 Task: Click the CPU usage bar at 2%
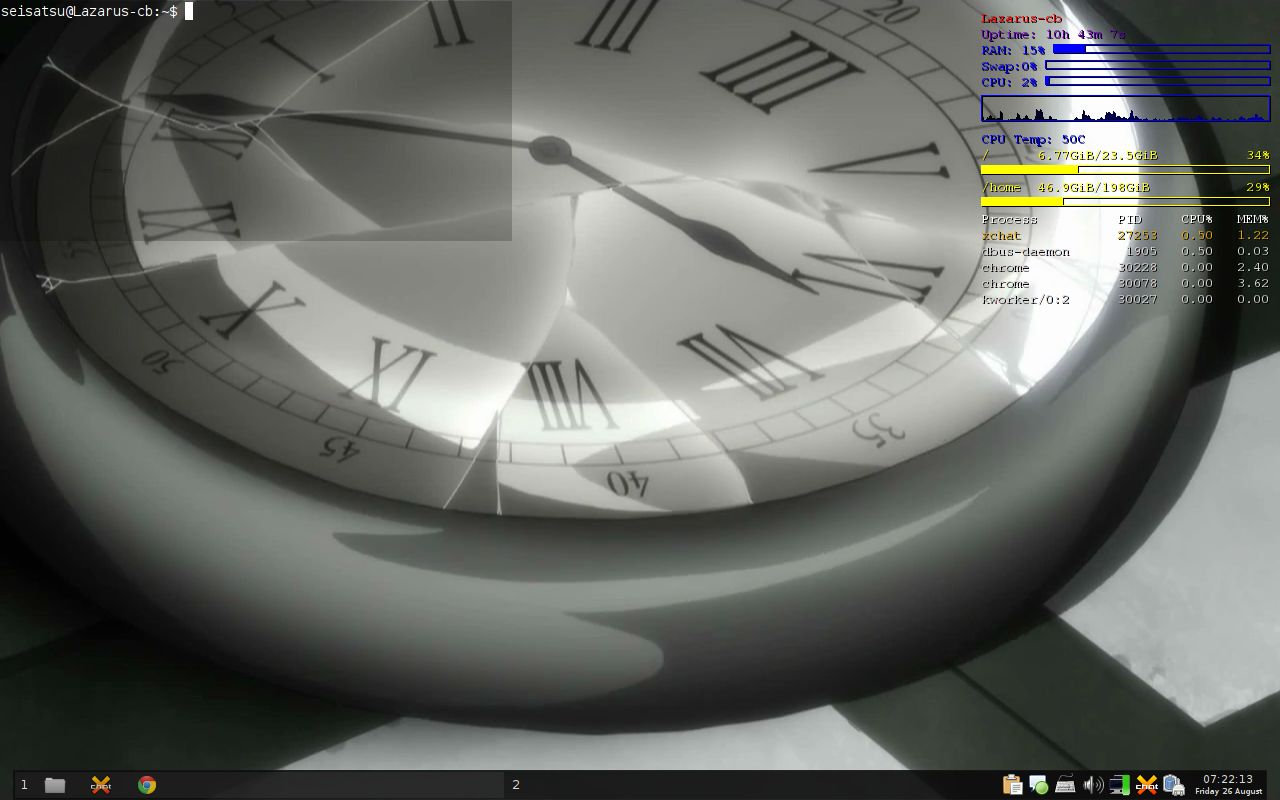pyautogui.click(x=1157, y=81)
